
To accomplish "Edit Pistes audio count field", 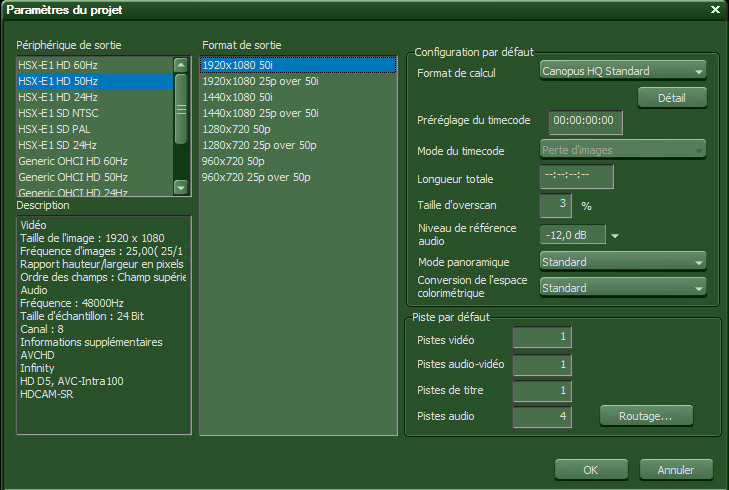I will pos(542,417).
